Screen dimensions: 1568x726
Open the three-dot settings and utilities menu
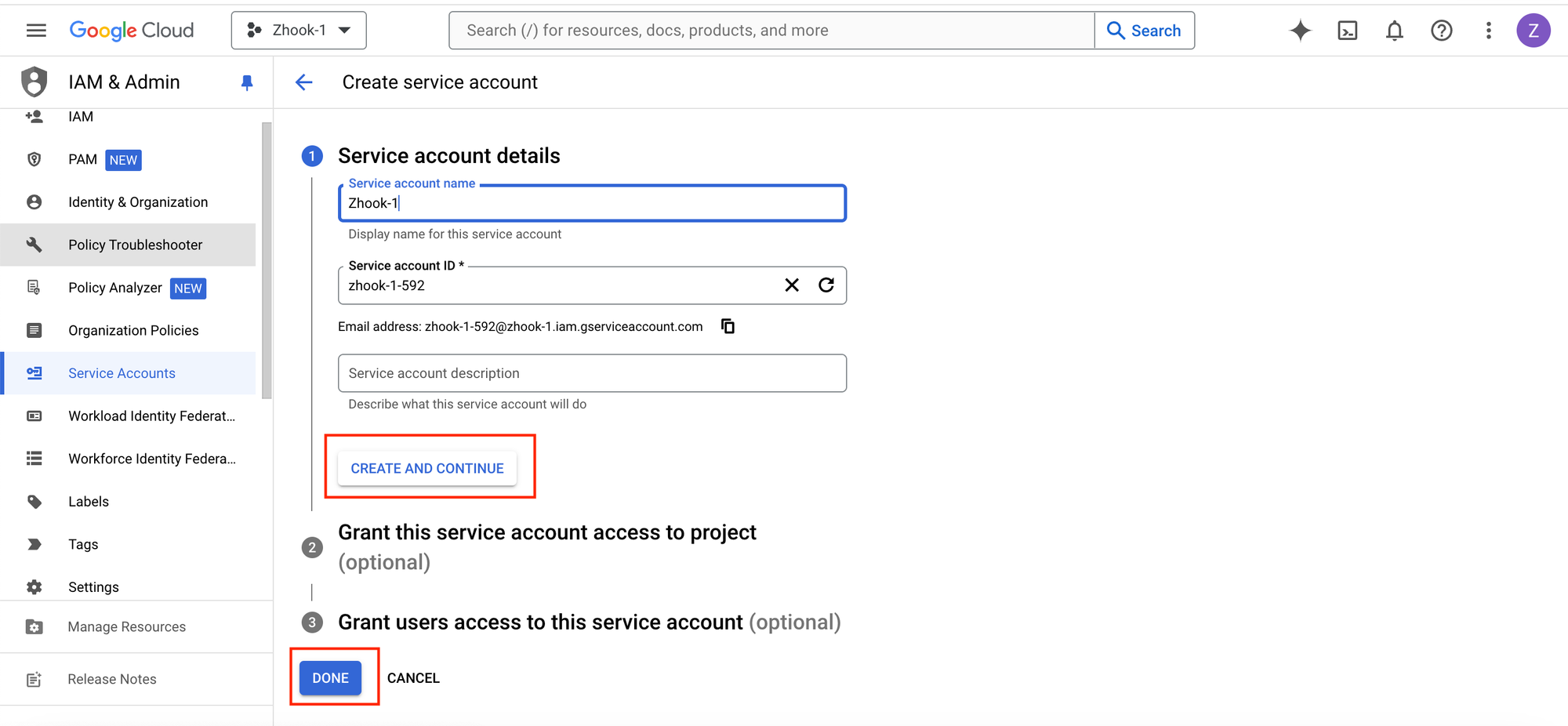coord(1488,31)
